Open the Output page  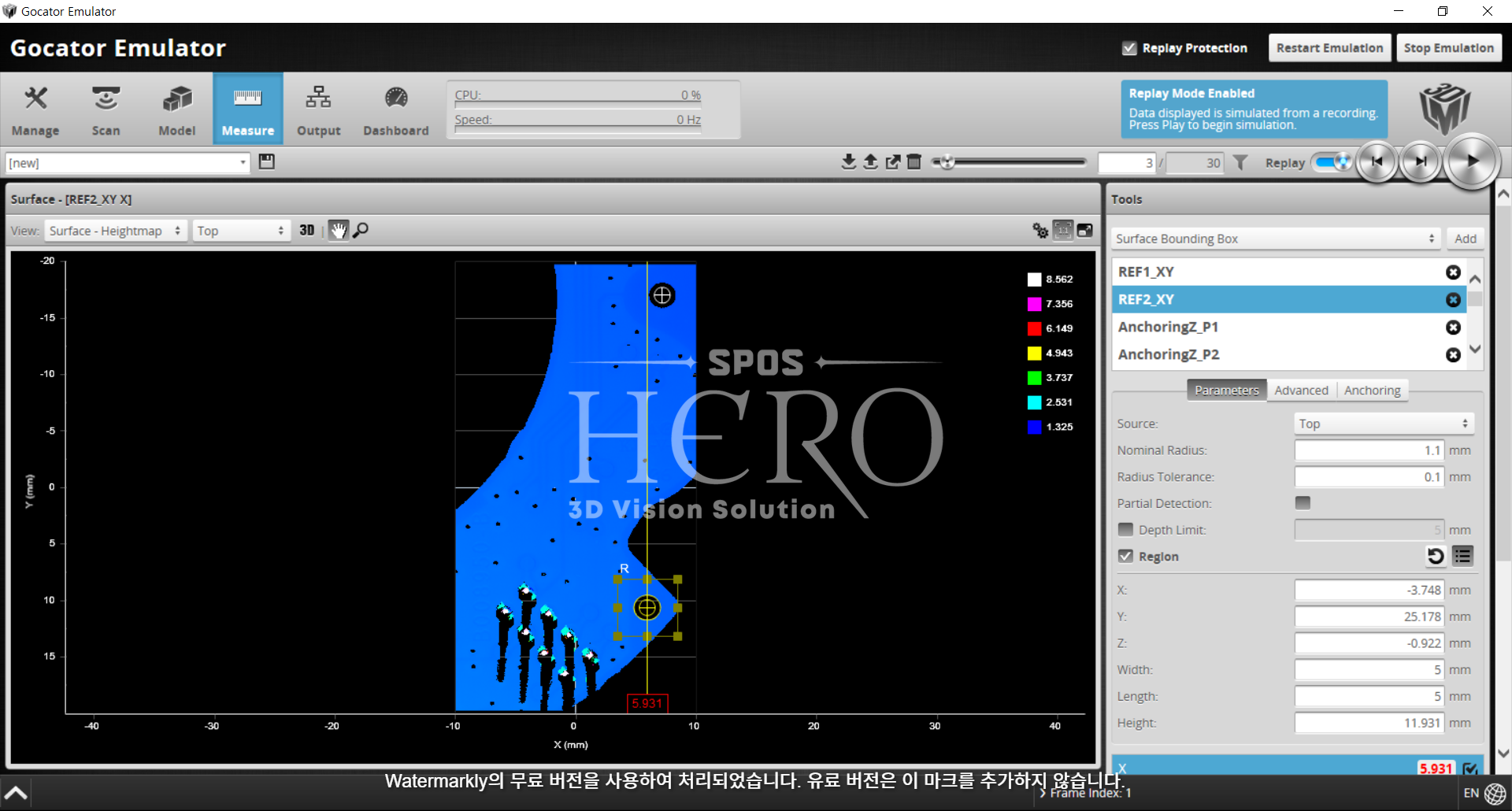[318, 109]
